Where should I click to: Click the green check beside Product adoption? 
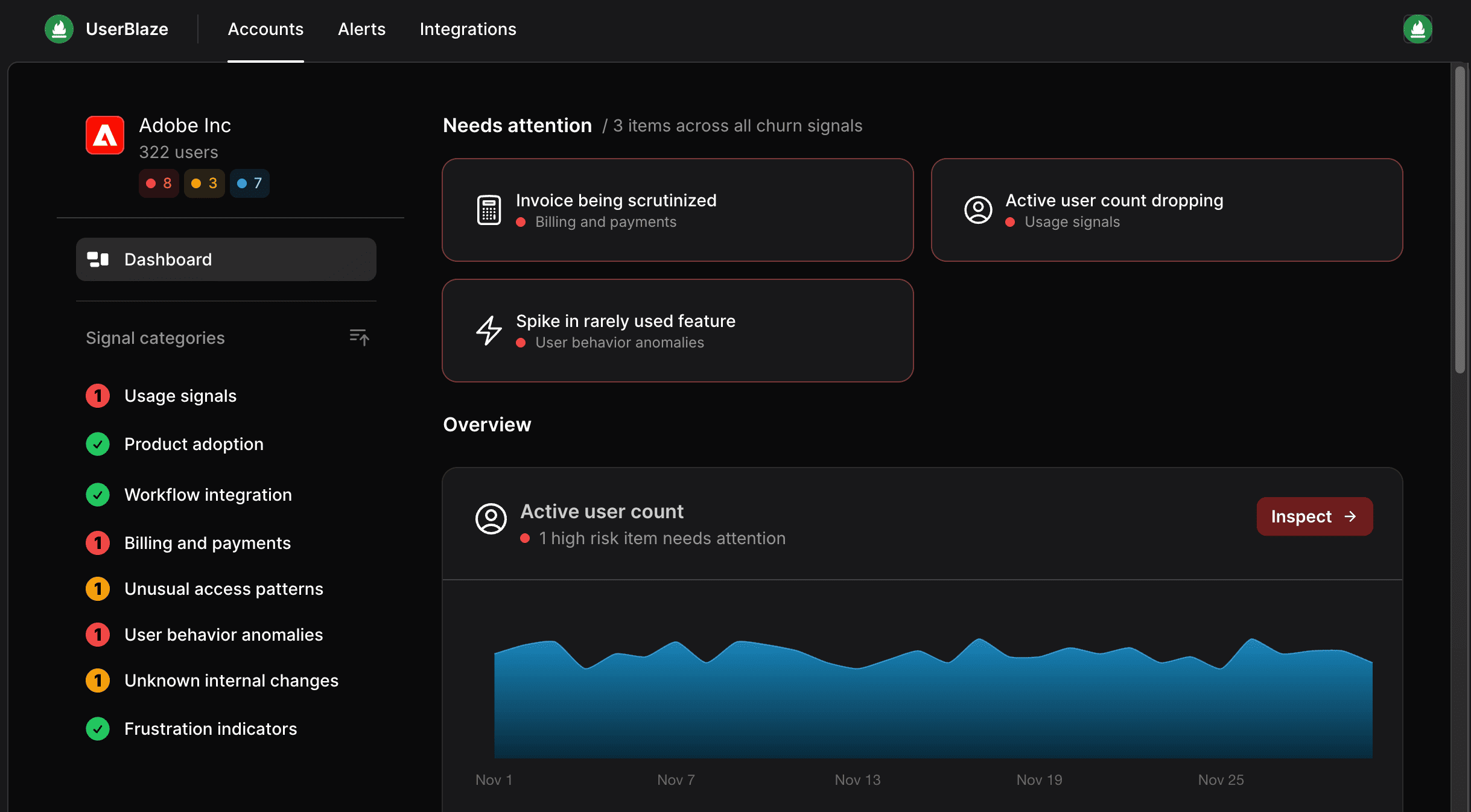point(98,444)
